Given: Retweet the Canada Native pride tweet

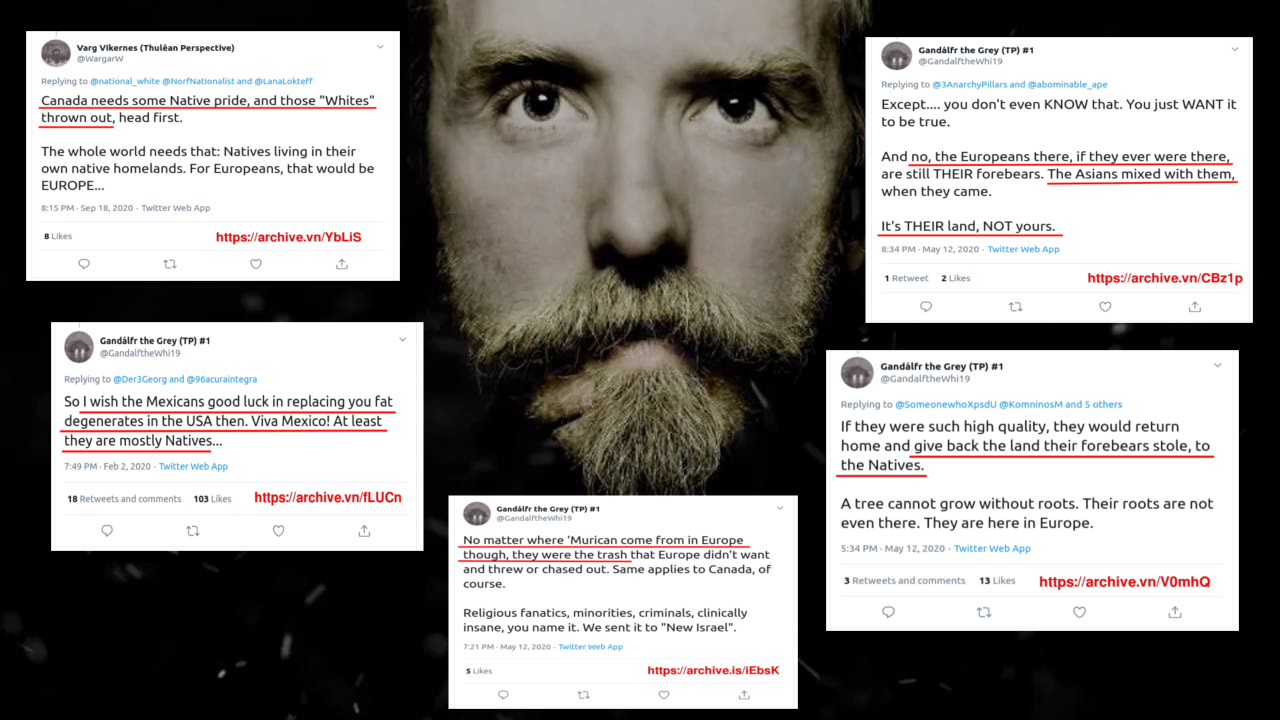Looking at the screenshot, I should [x=169, y=264].
